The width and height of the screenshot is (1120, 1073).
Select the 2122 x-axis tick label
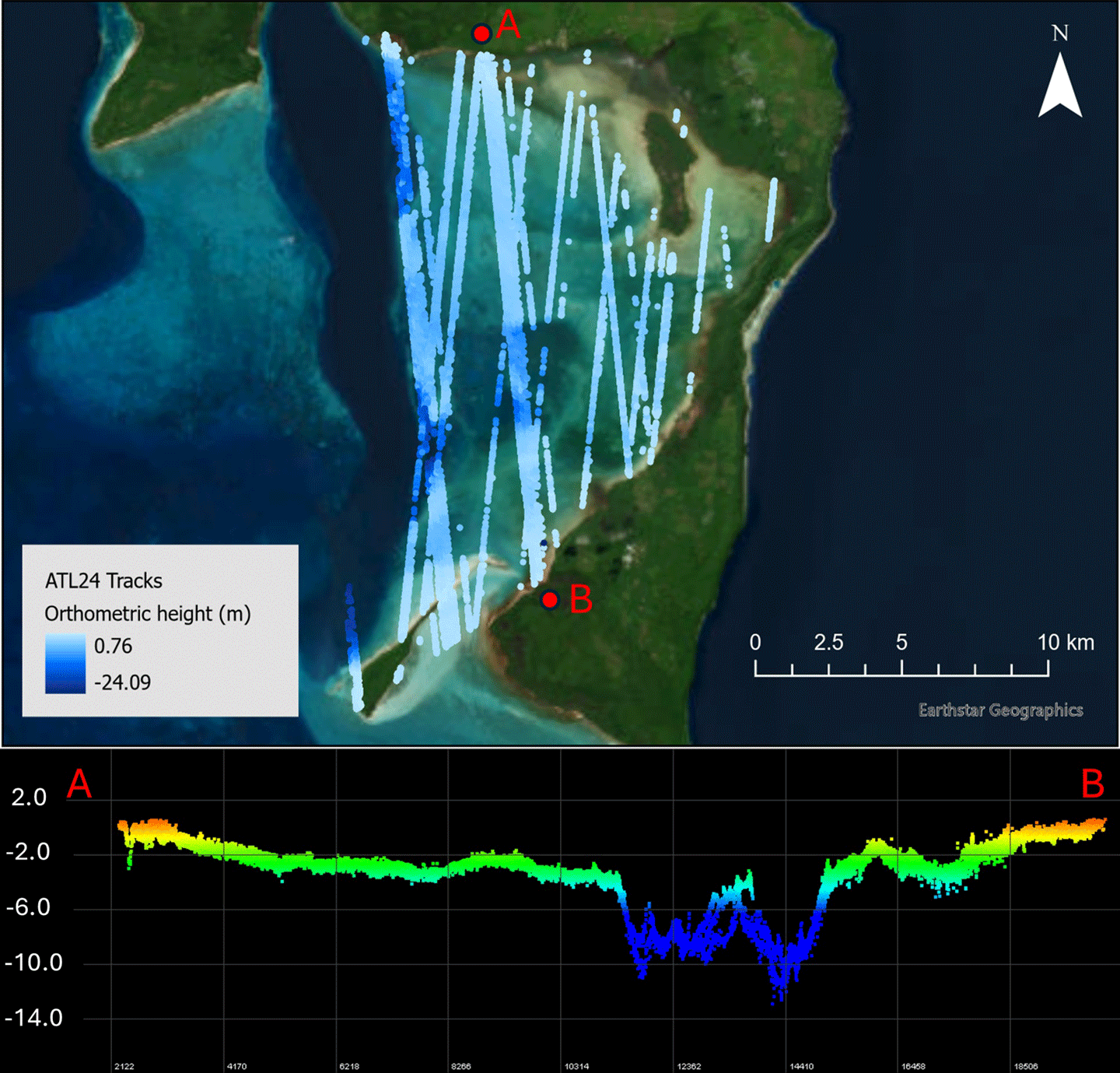coord(124,1066)
